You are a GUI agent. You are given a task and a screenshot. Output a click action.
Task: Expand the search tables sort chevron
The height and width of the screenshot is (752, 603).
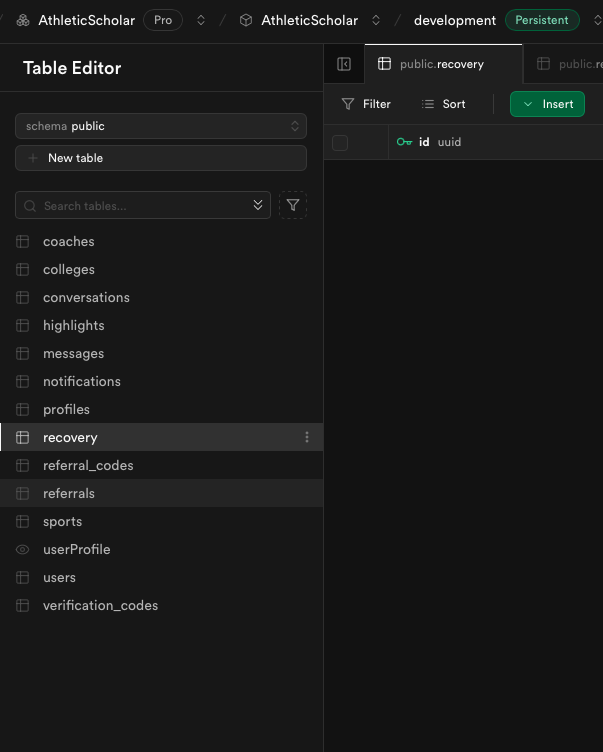[258, 205]
